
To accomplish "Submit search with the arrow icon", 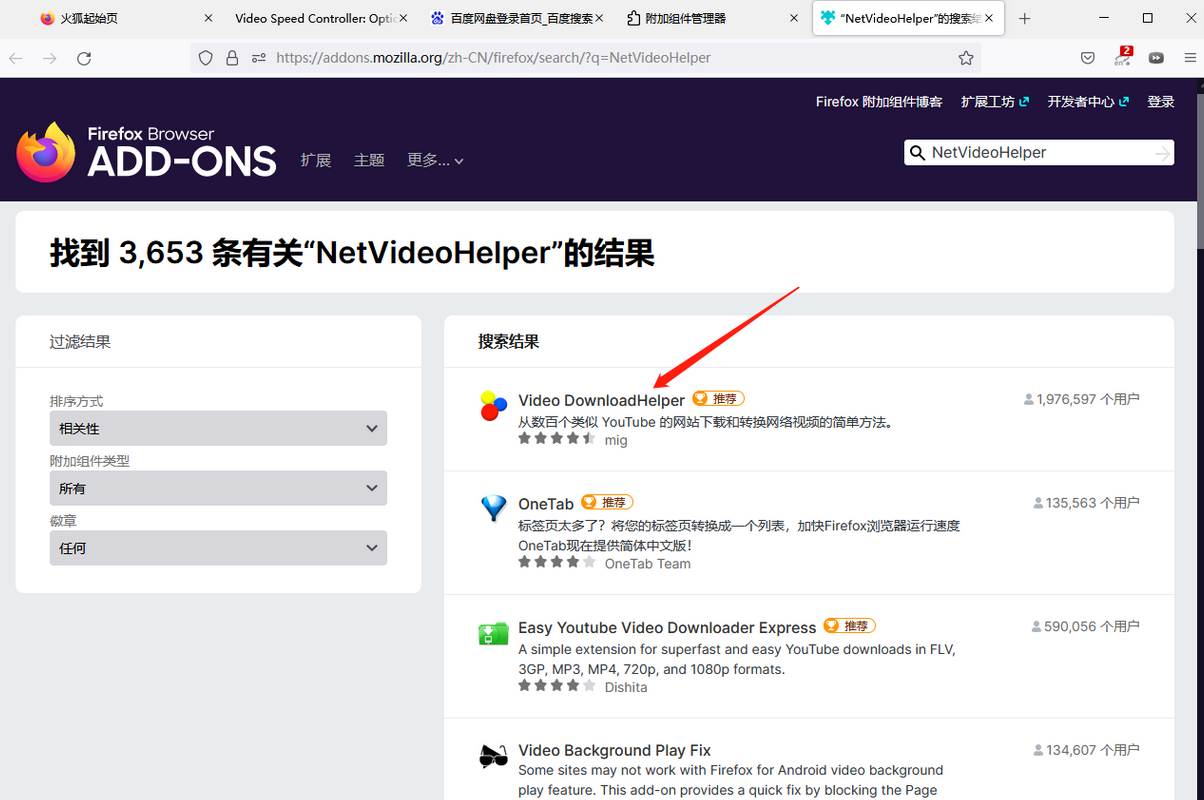I will [1162, 153].
